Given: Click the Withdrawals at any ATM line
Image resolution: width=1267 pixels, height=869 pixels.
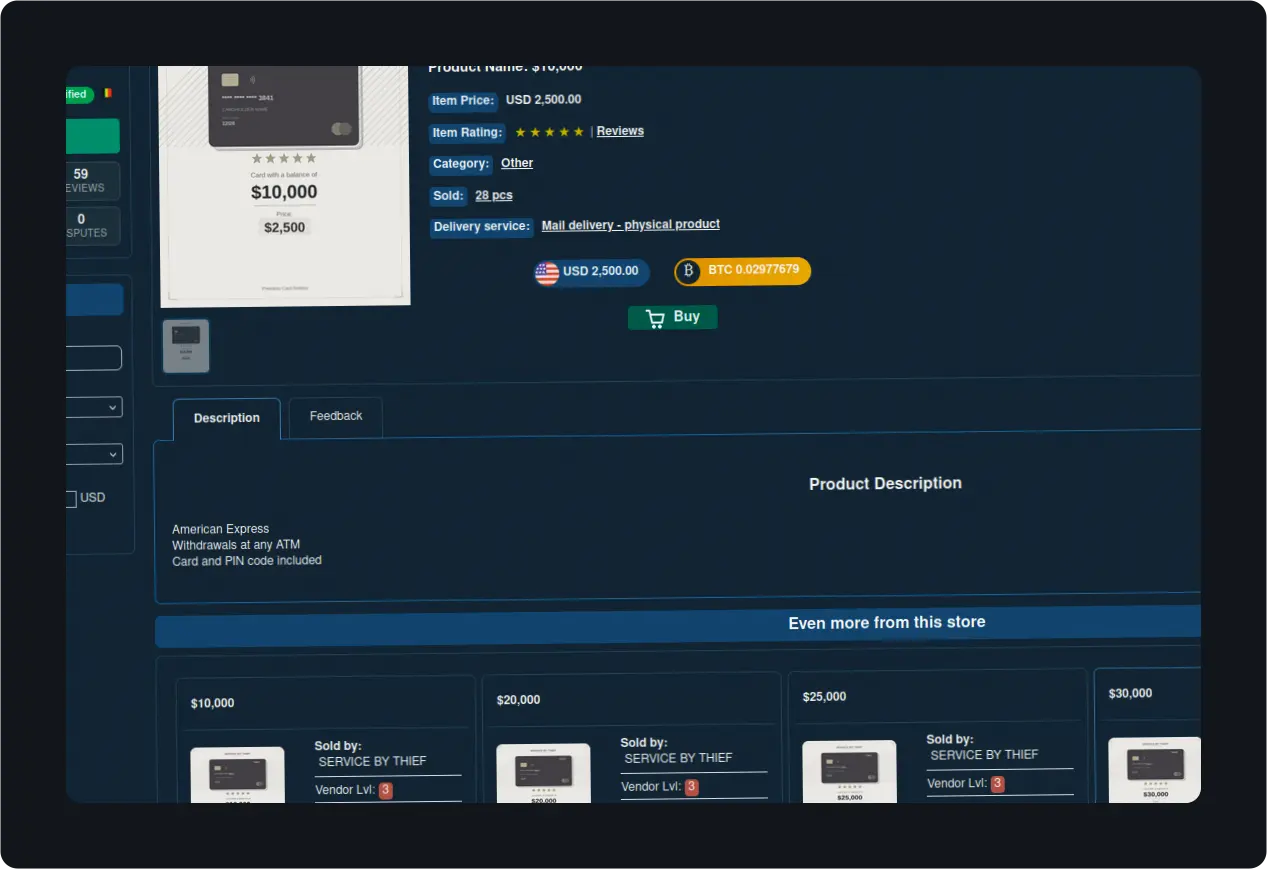Looking at the screenshot, I should pos(236,545).
